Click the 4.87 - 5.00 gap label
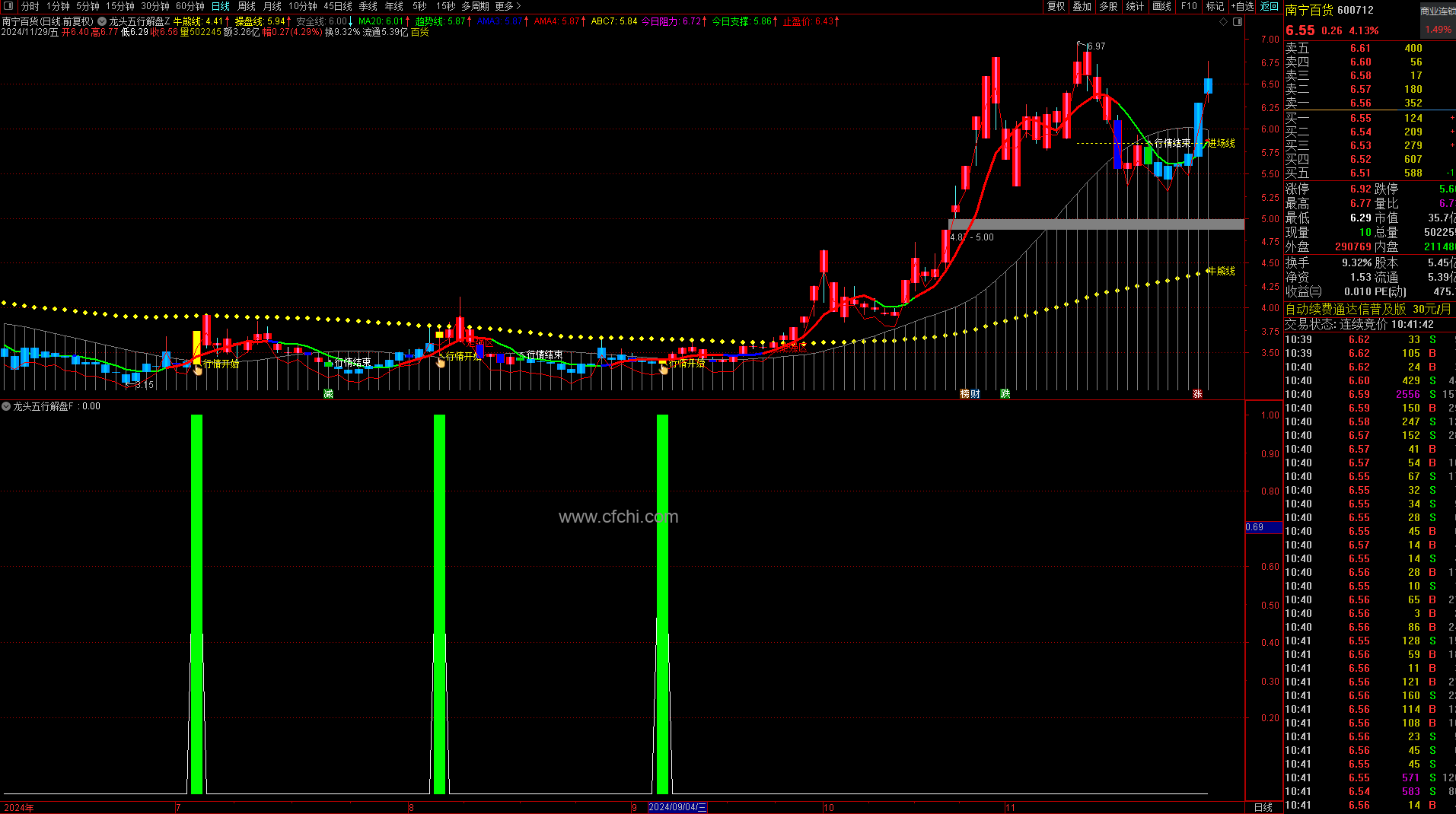This screenshot has height=814, width=1456. 972,237
